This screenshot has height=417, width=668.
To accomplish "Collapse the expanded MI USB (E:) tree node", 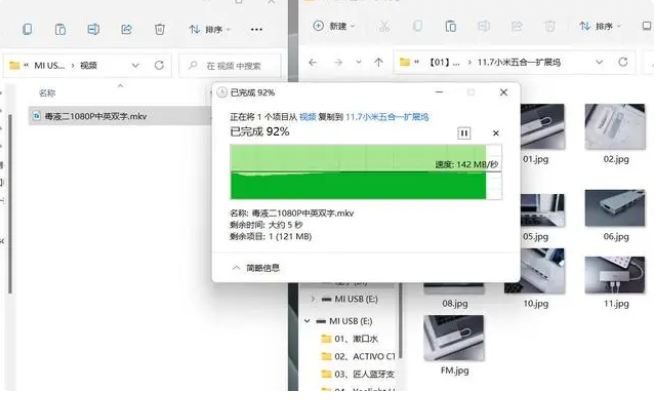I will pyautogui.click(x=308, y=321).
